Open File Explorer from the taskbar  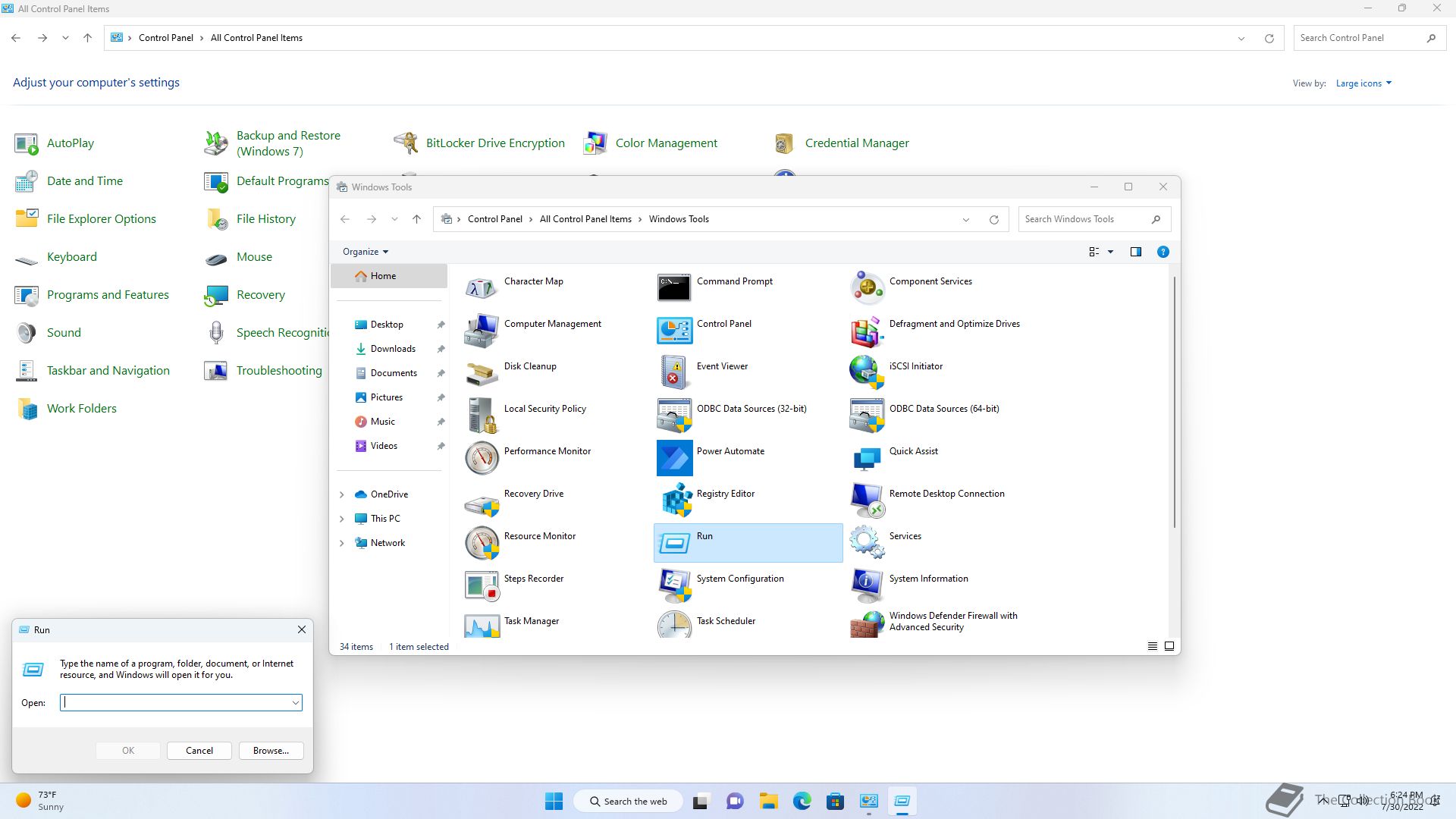coord(769,802)
